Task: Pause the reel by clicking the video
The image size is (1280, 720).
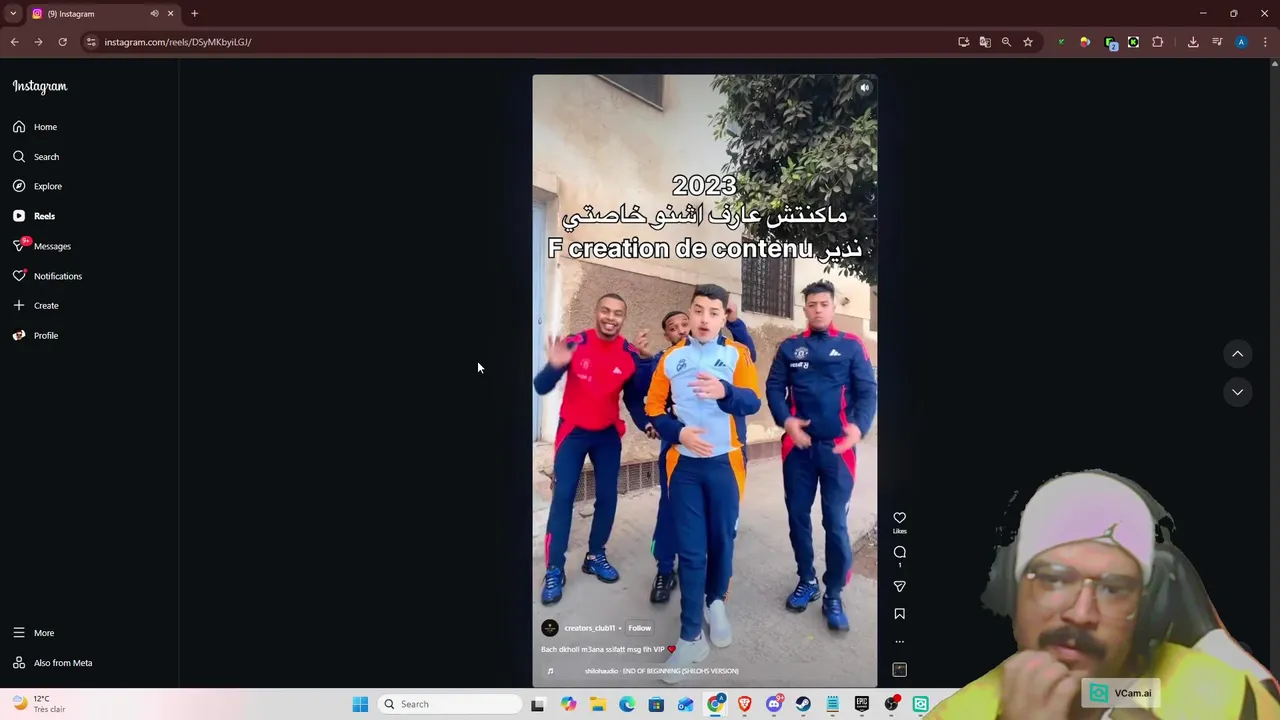Action: pyautogui.click(x=705, y=380)
